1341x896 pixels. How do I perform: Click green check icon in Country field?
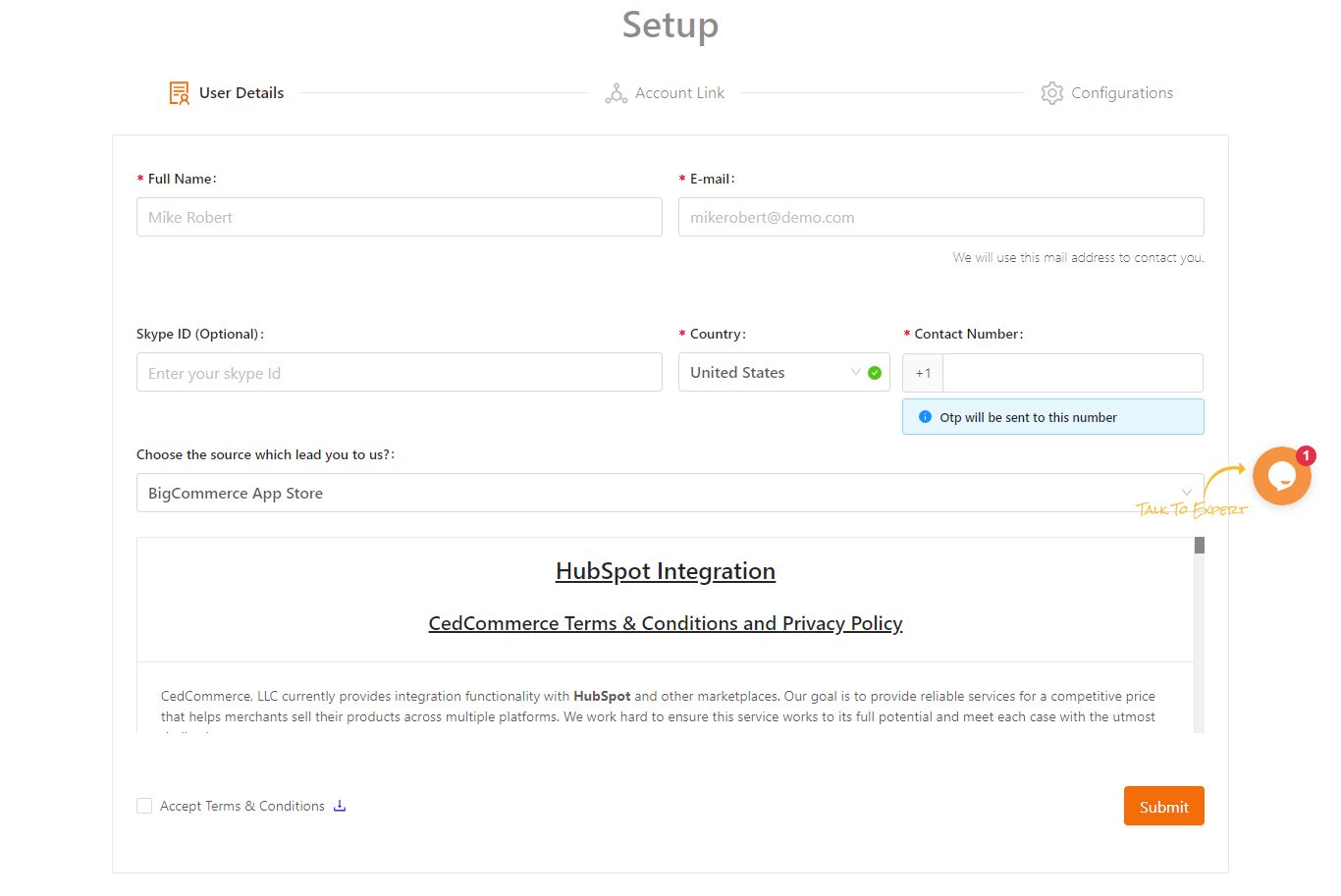click(x=875, y=373)
